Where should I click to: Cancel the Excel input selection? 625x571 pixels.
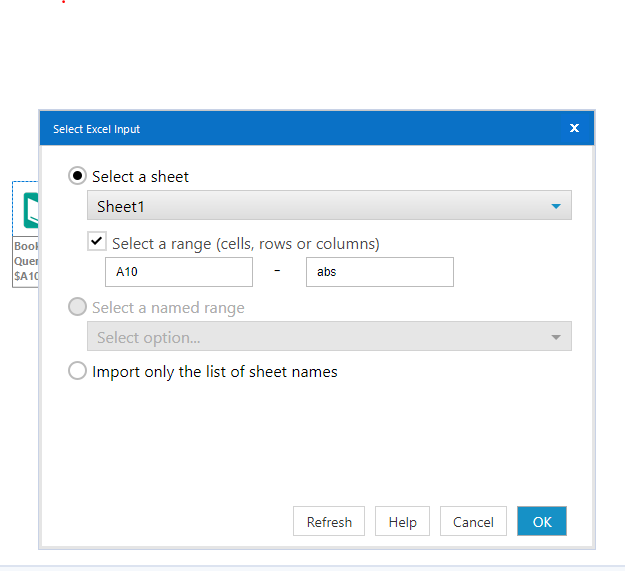pyautogui.click(x=473, y=521)
